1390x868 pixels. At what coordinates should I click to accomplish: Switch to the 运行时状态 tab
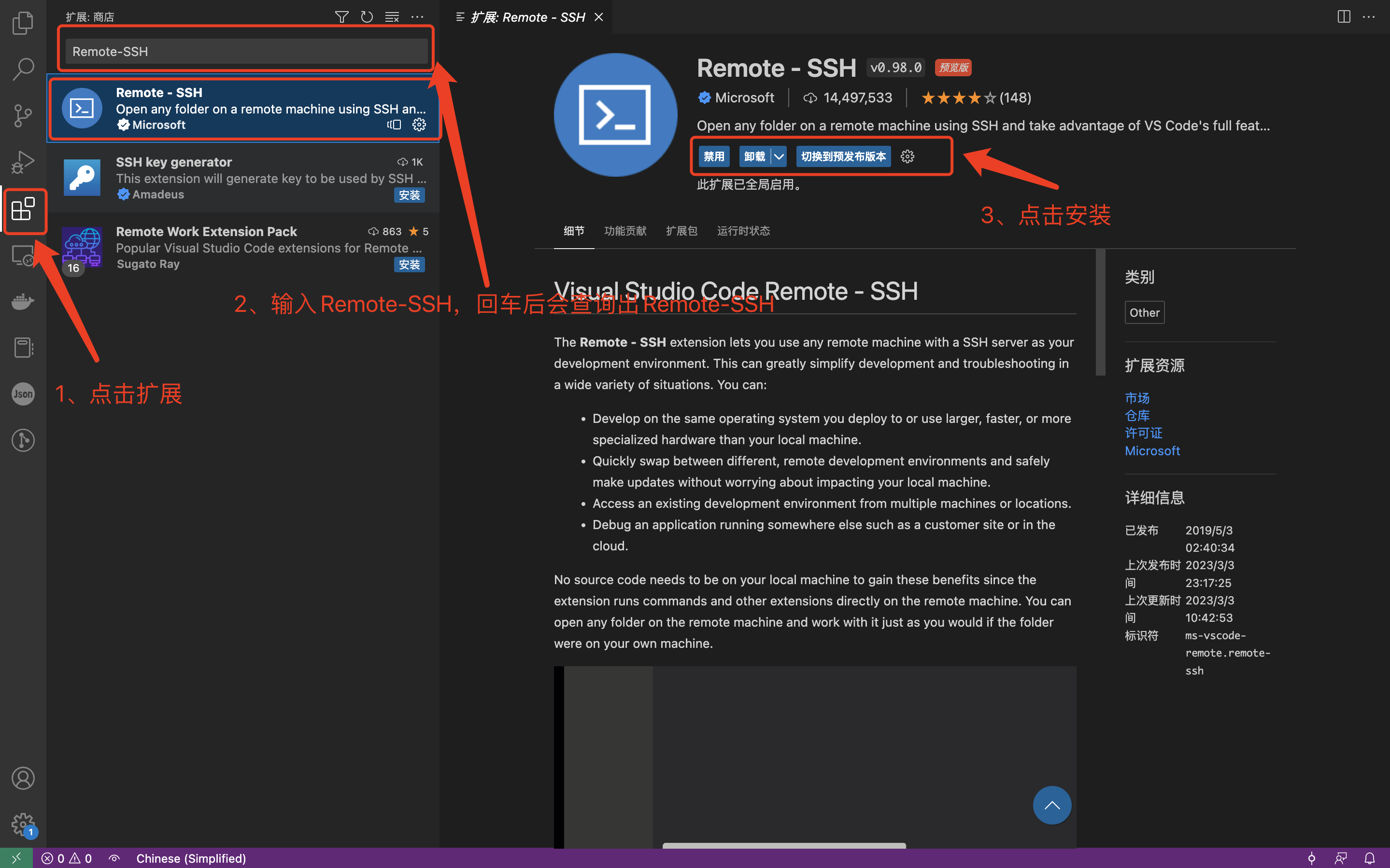click(743, 231)
